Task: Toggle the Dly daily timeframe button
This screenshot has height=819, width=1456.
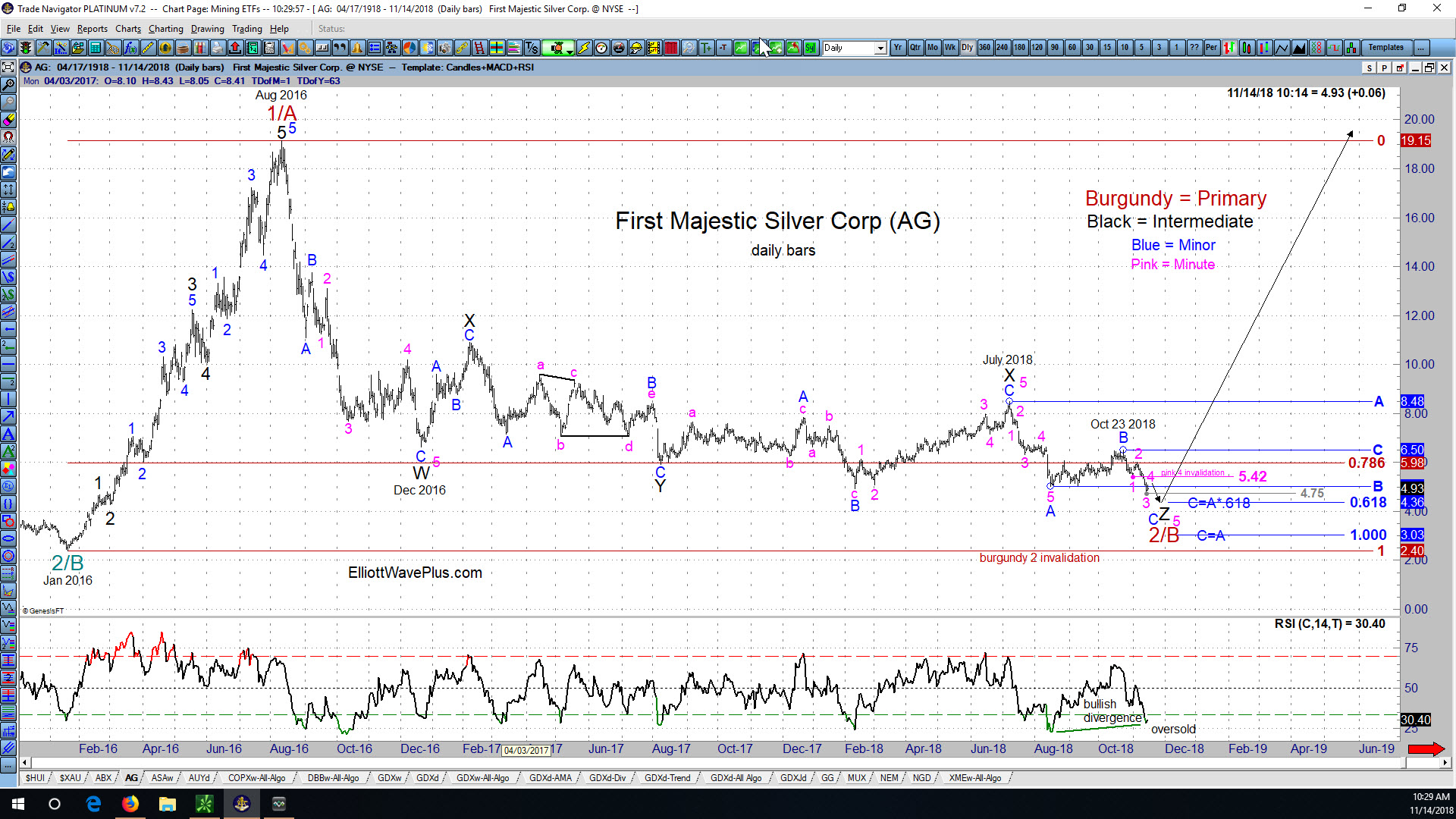Action: (x=968, y=48)
